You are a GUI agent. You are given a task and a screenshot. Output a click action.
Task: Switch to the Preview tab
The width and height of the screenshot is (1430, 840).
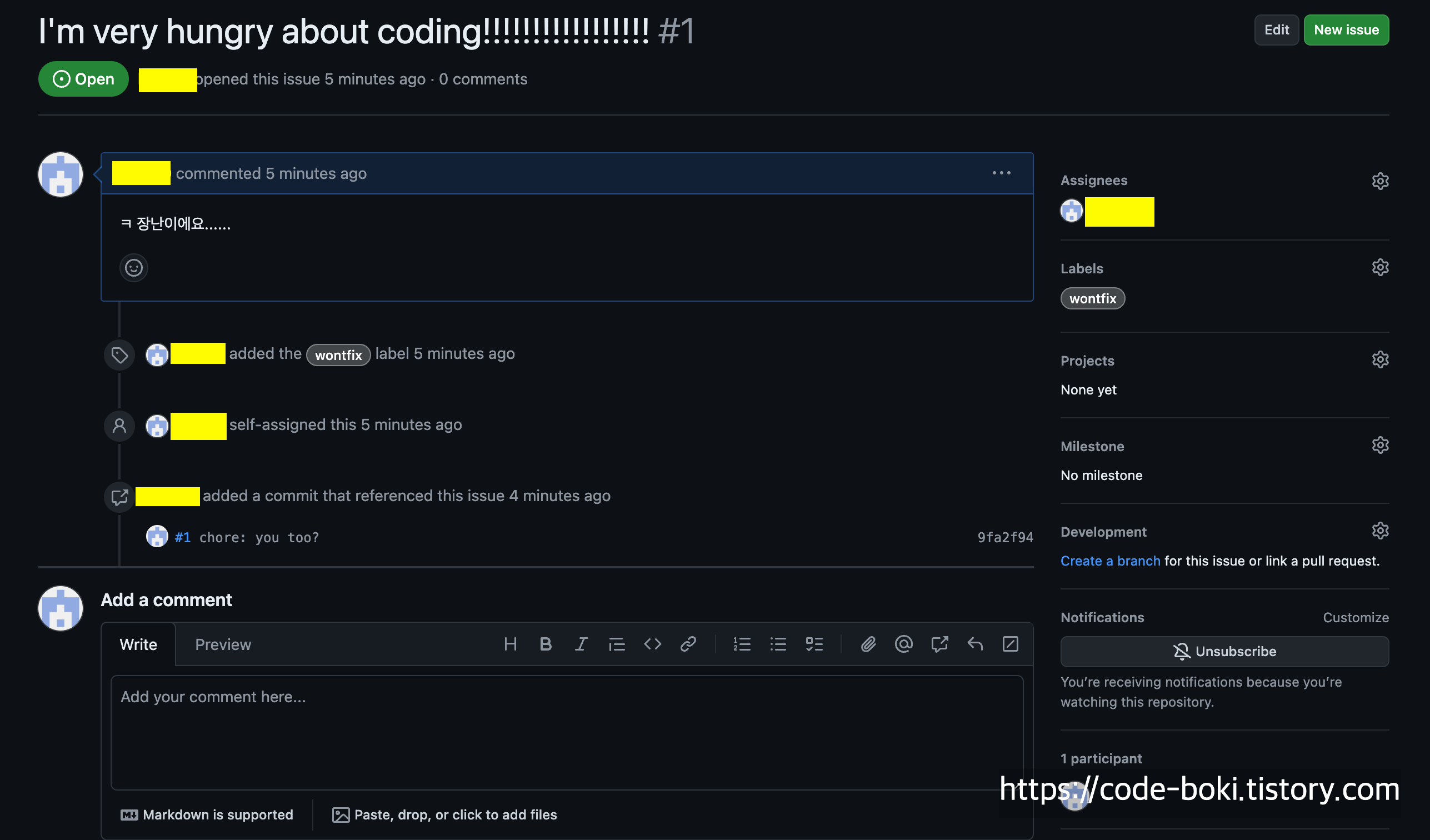[223, 645]
